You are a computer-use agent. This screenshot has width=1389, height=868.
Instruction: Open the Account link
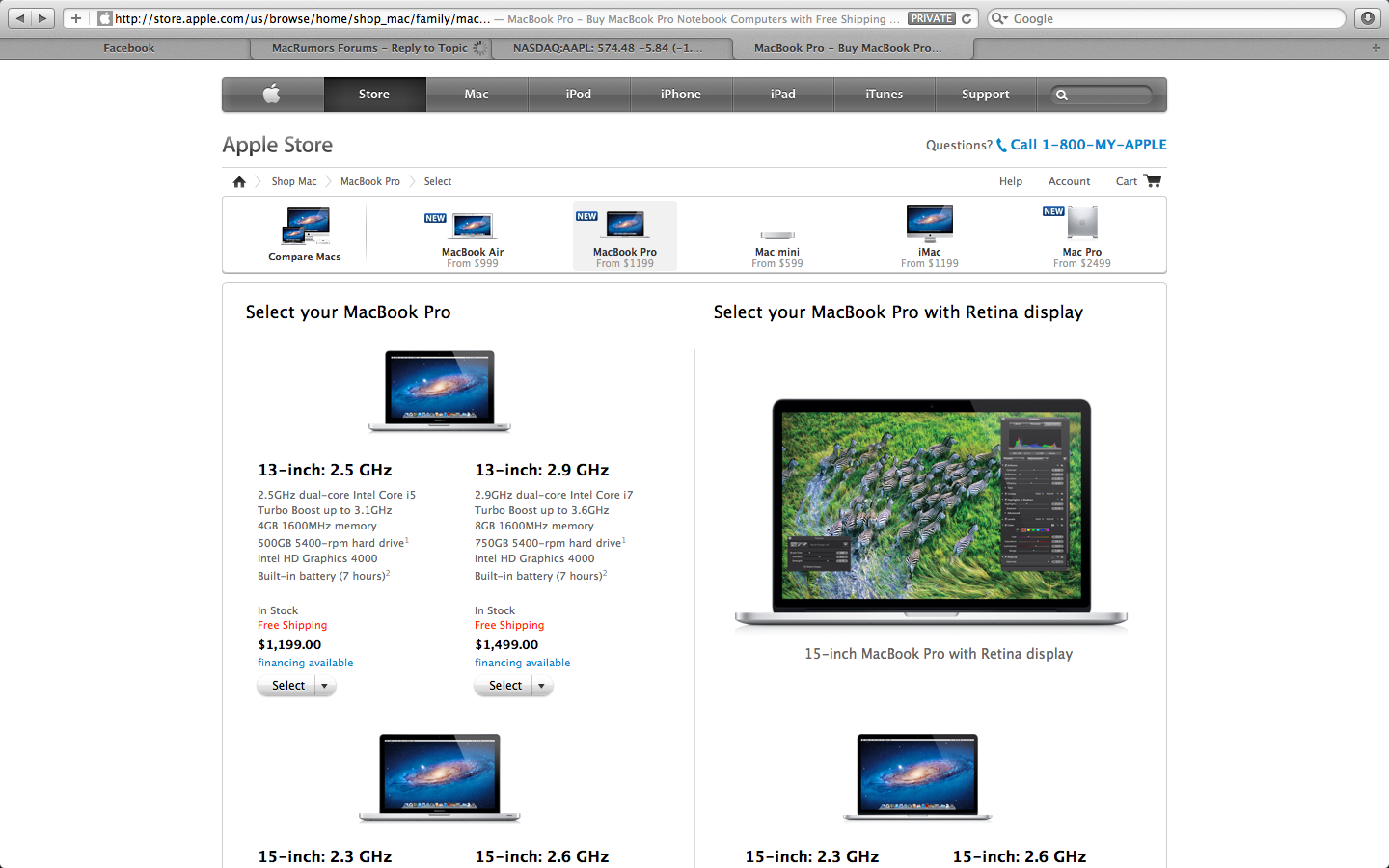(x=1070, y=181)
